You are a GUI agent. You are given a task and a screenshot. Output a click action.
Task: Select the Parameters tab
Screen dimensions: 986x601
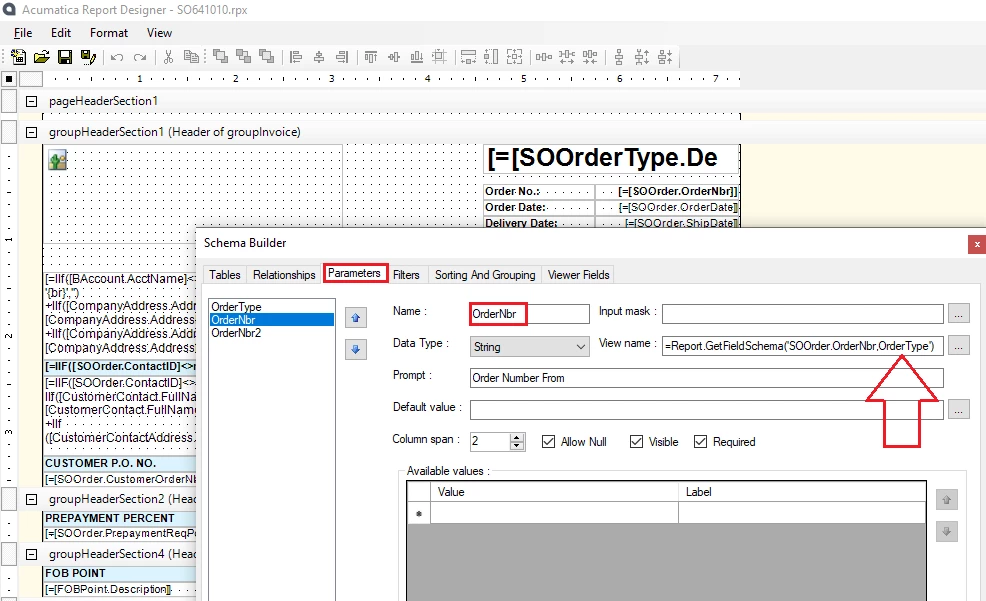(x=354, y=273)
